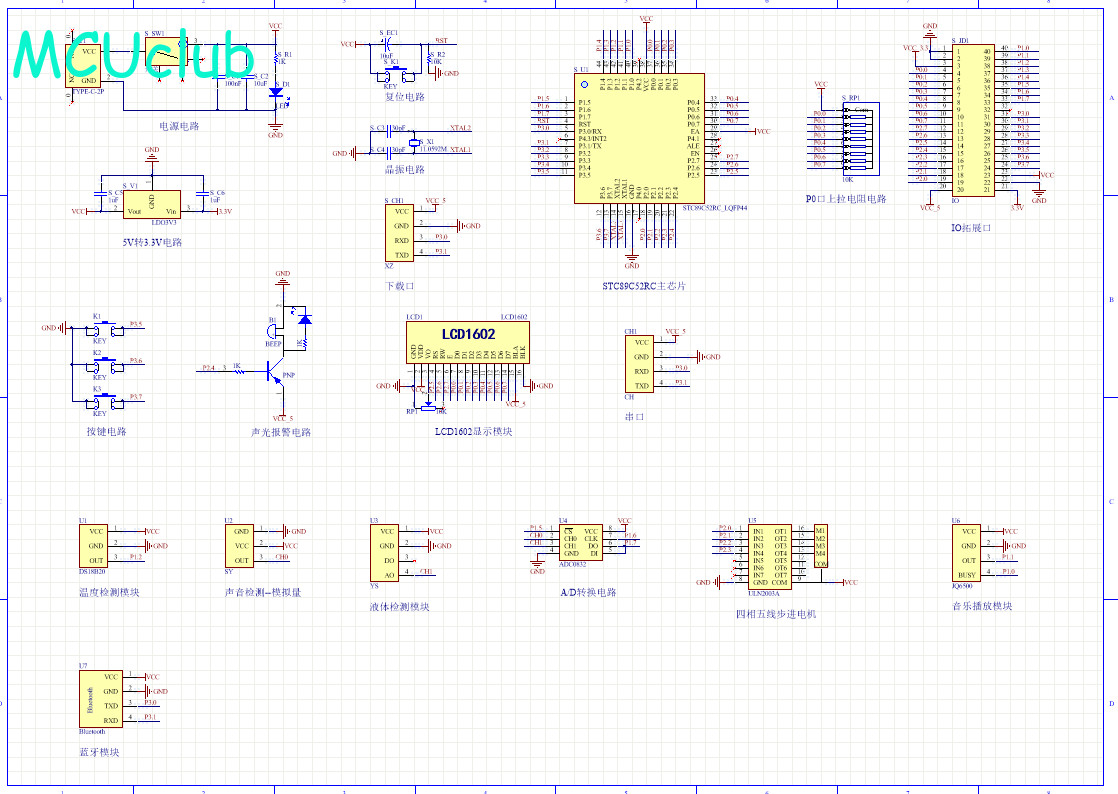Click the "电源电路" section label
1118x794 pixels.
[x=180, y=127]
